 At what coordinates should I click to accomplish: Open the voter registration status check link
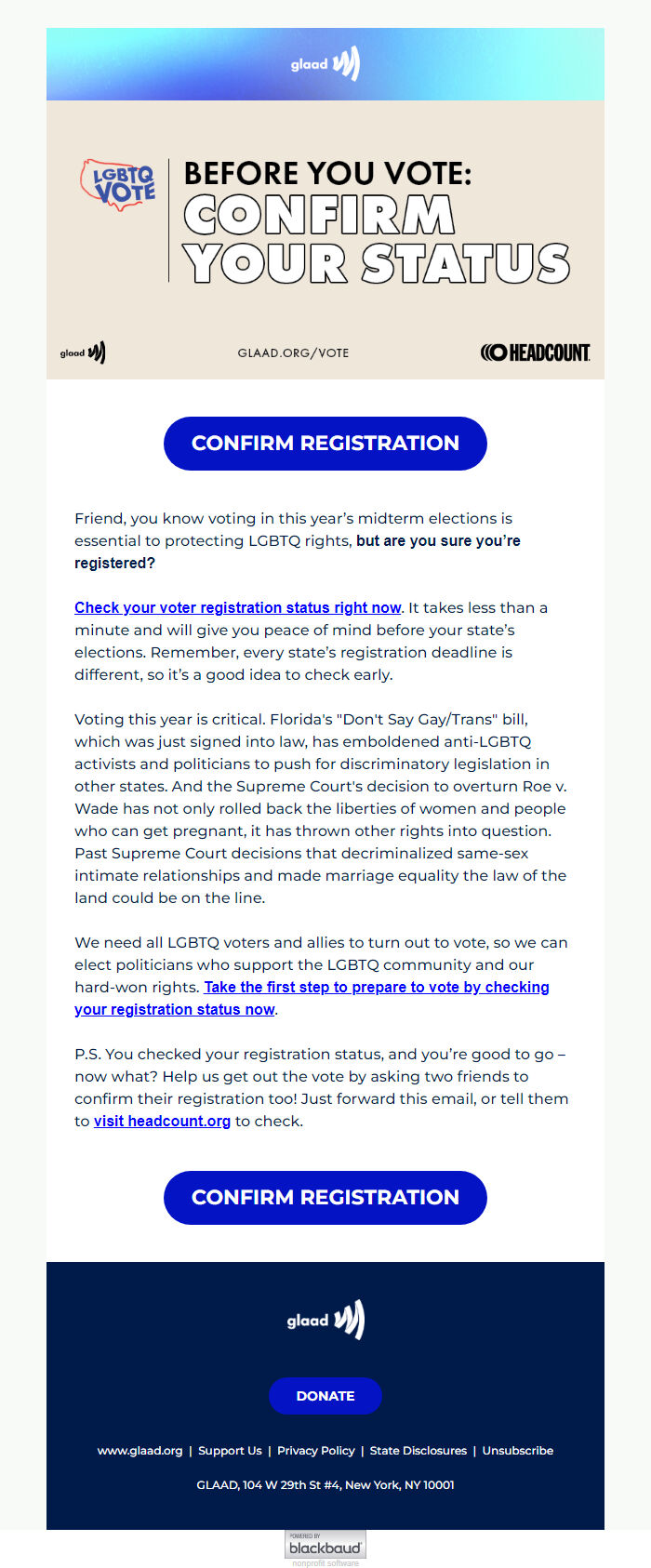(236, 607)
